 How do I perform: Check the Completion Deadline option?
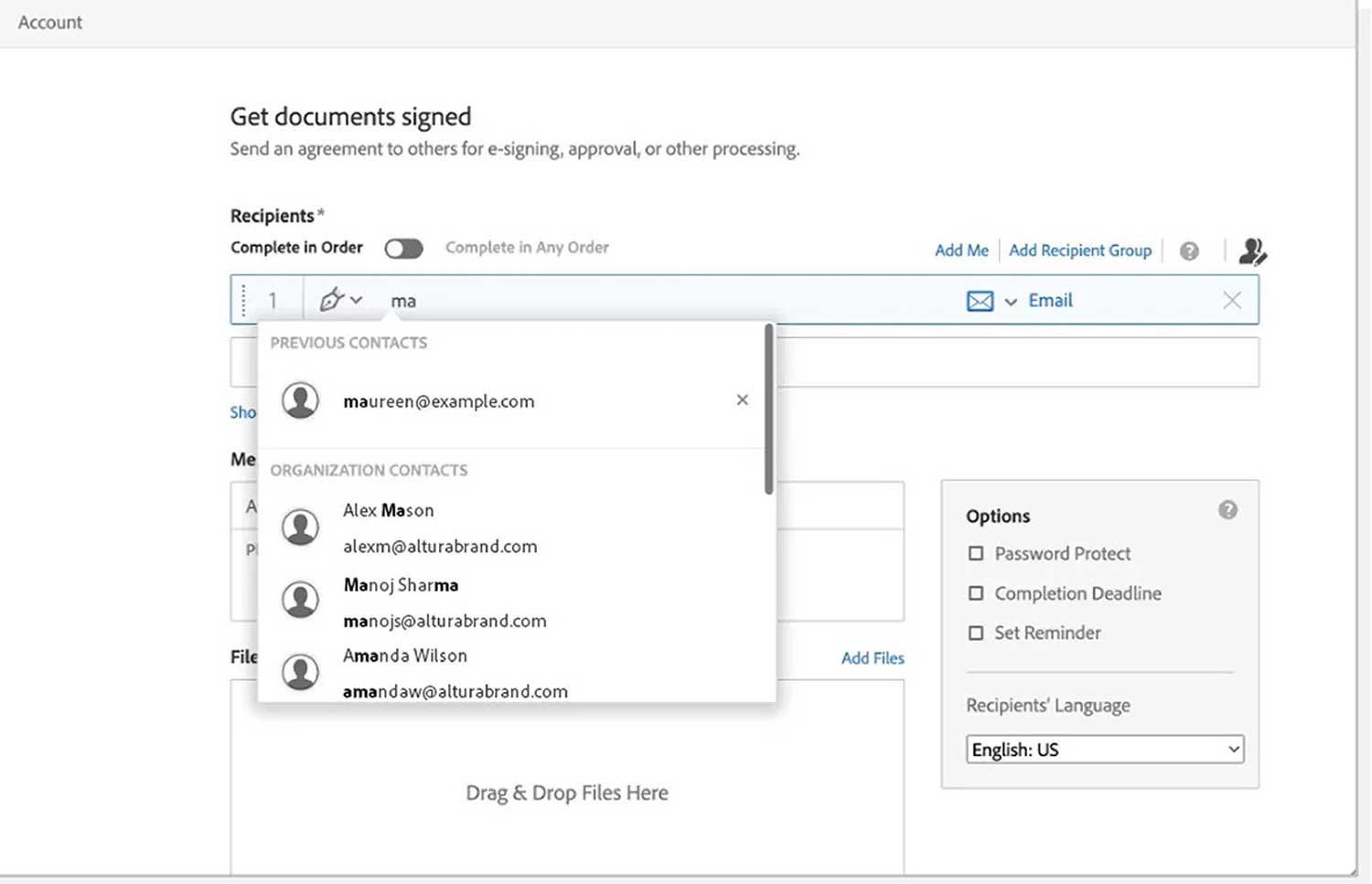click(976, 593)
